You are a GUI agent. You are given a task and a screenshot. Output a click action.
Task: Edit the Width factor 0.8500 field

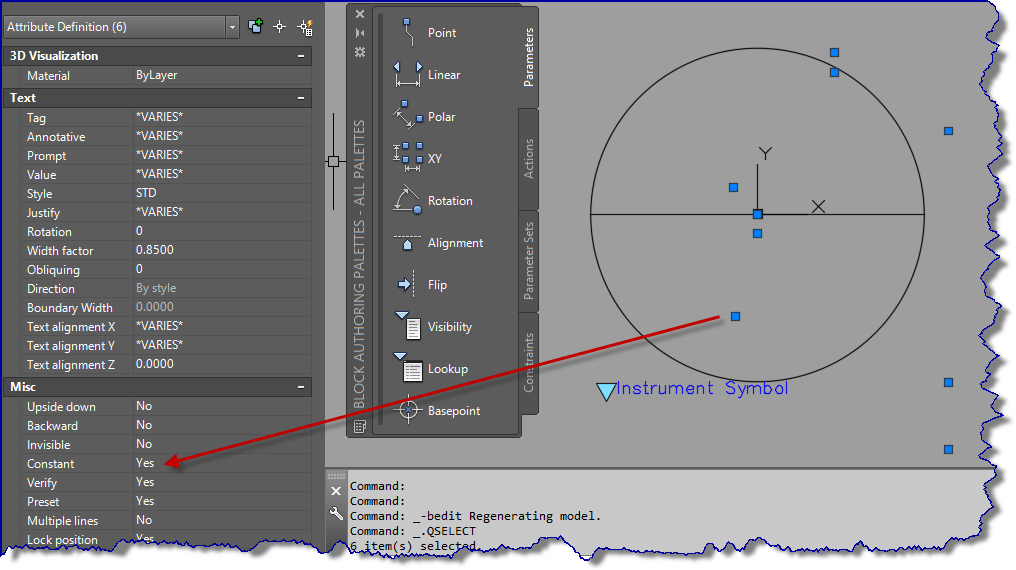click(x=222, y=251)
